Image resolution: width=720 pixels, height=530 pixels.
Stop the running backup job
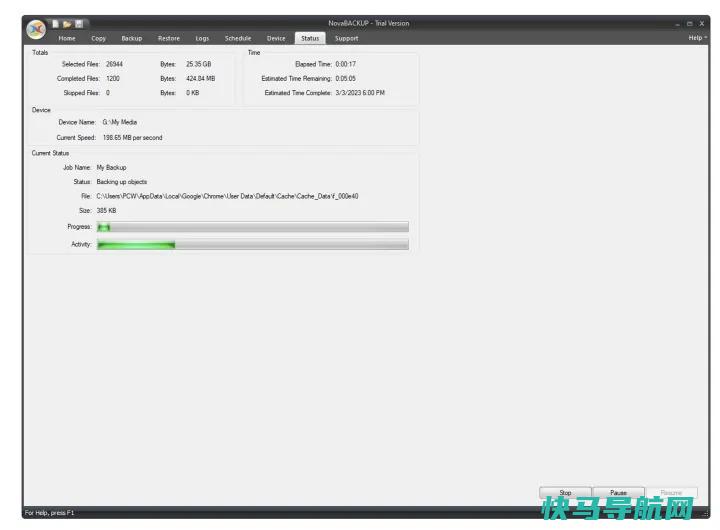tap(565, 492)
